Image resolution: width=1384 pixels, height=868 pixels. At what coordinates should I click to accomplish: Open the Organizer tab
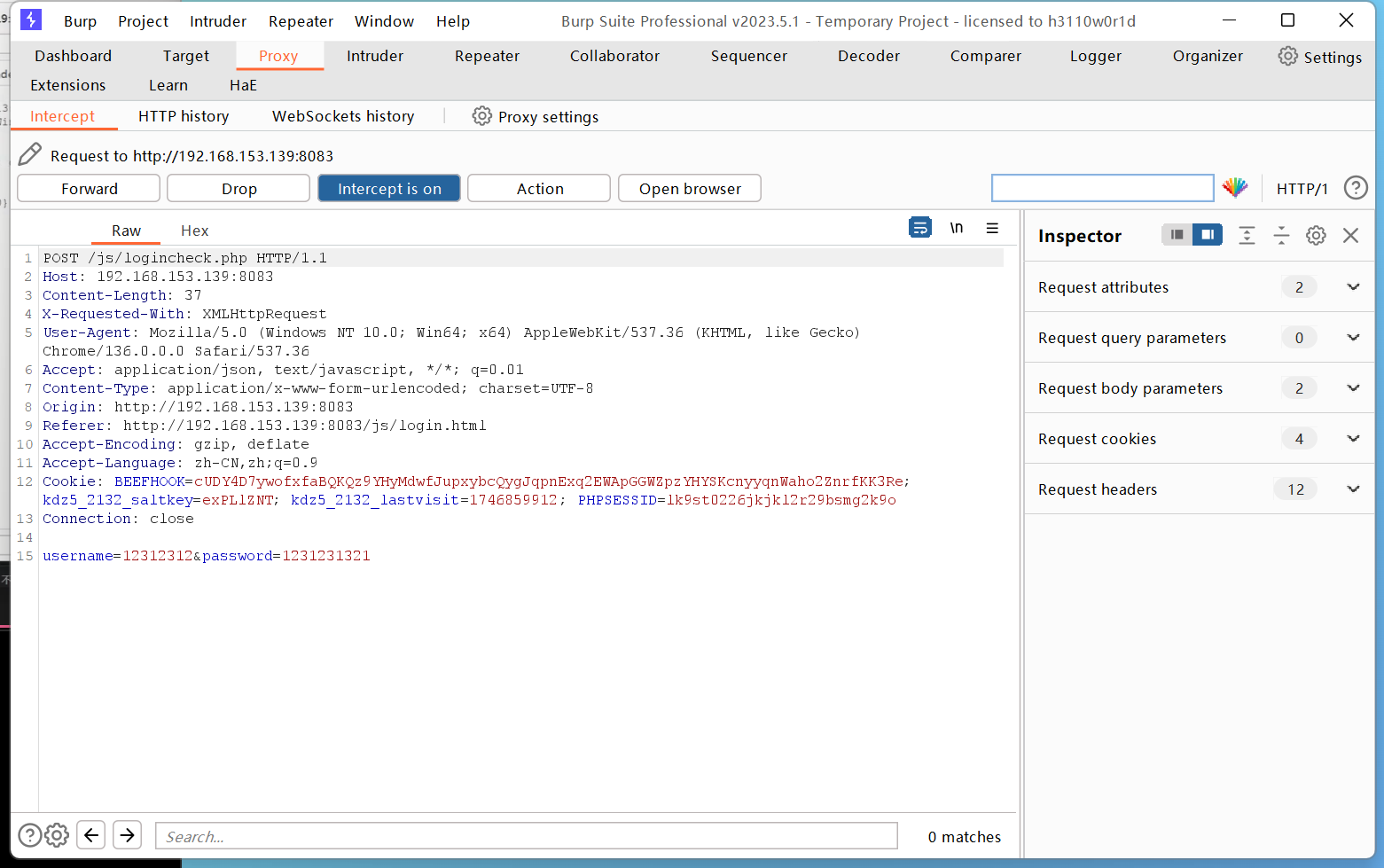coord(1208,56)
